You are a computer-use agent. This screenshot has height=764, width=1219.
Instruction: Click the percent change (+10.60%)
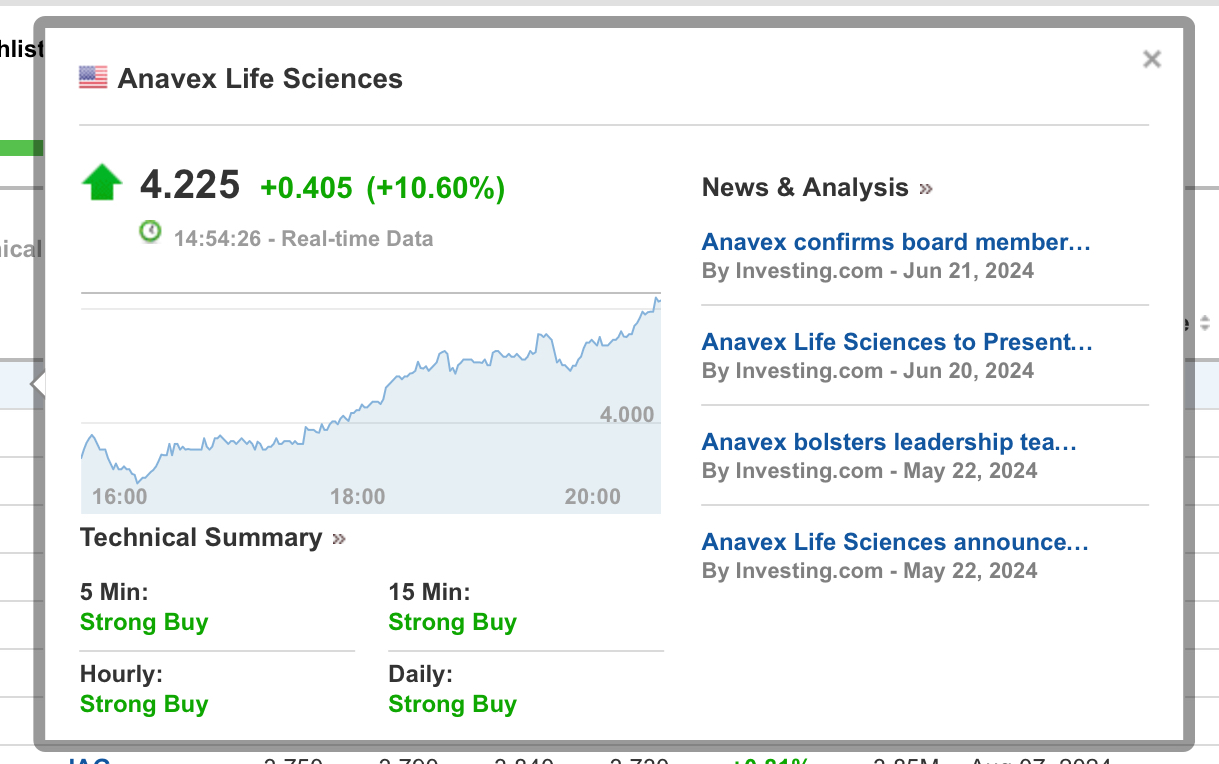[x=436, y=188]
